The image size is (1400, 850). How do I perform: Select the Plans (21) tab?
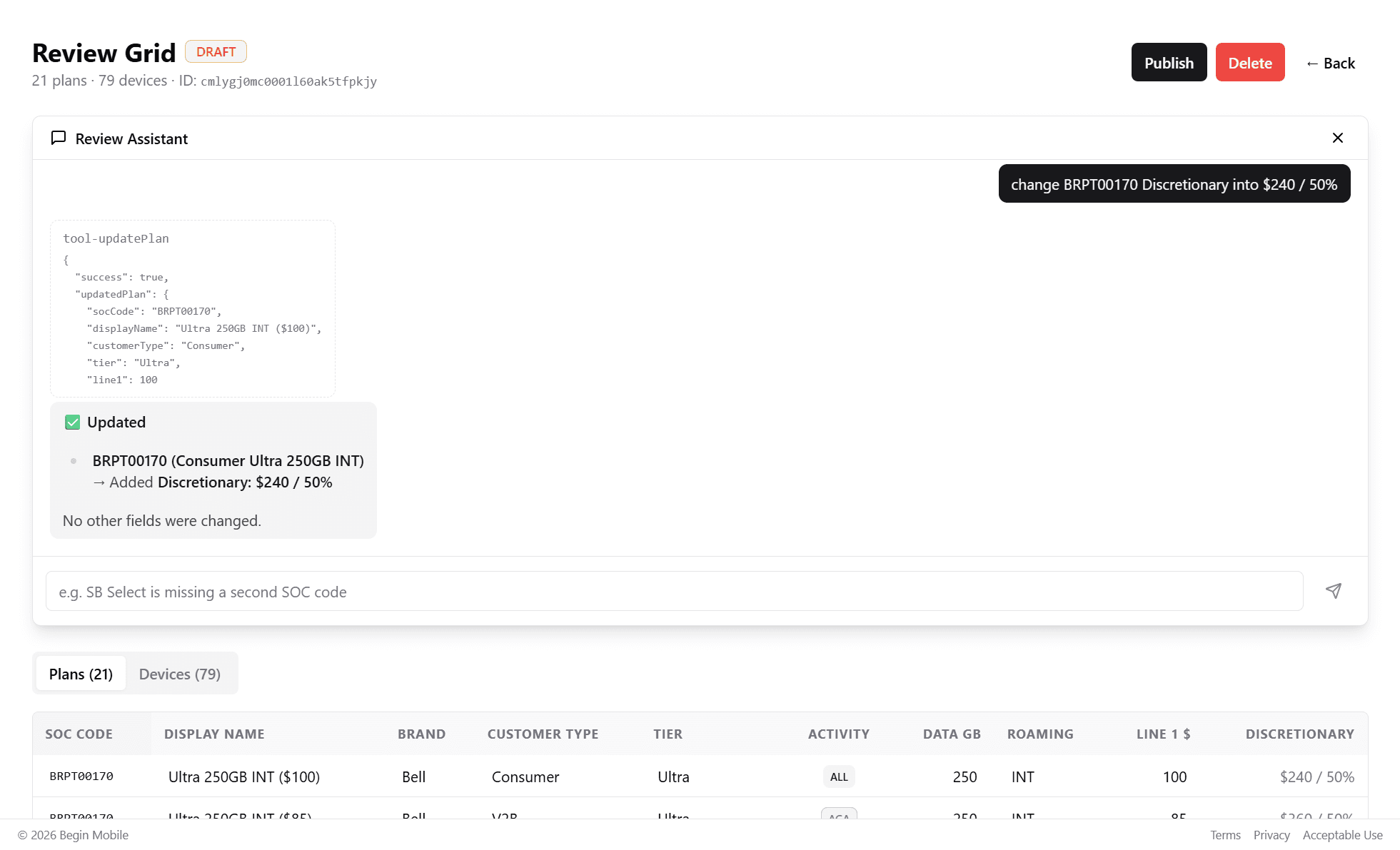[80, 673]
